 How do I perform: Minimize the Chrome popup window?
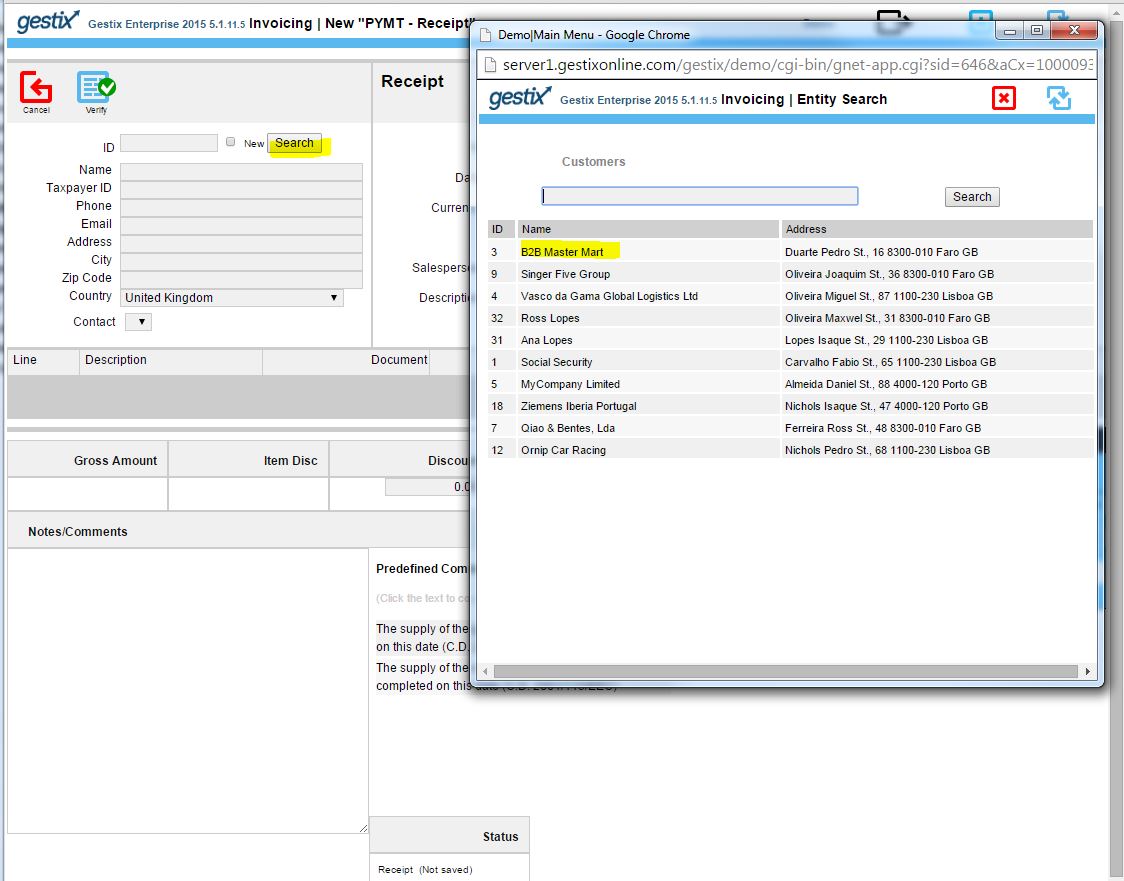(1009, 30)
